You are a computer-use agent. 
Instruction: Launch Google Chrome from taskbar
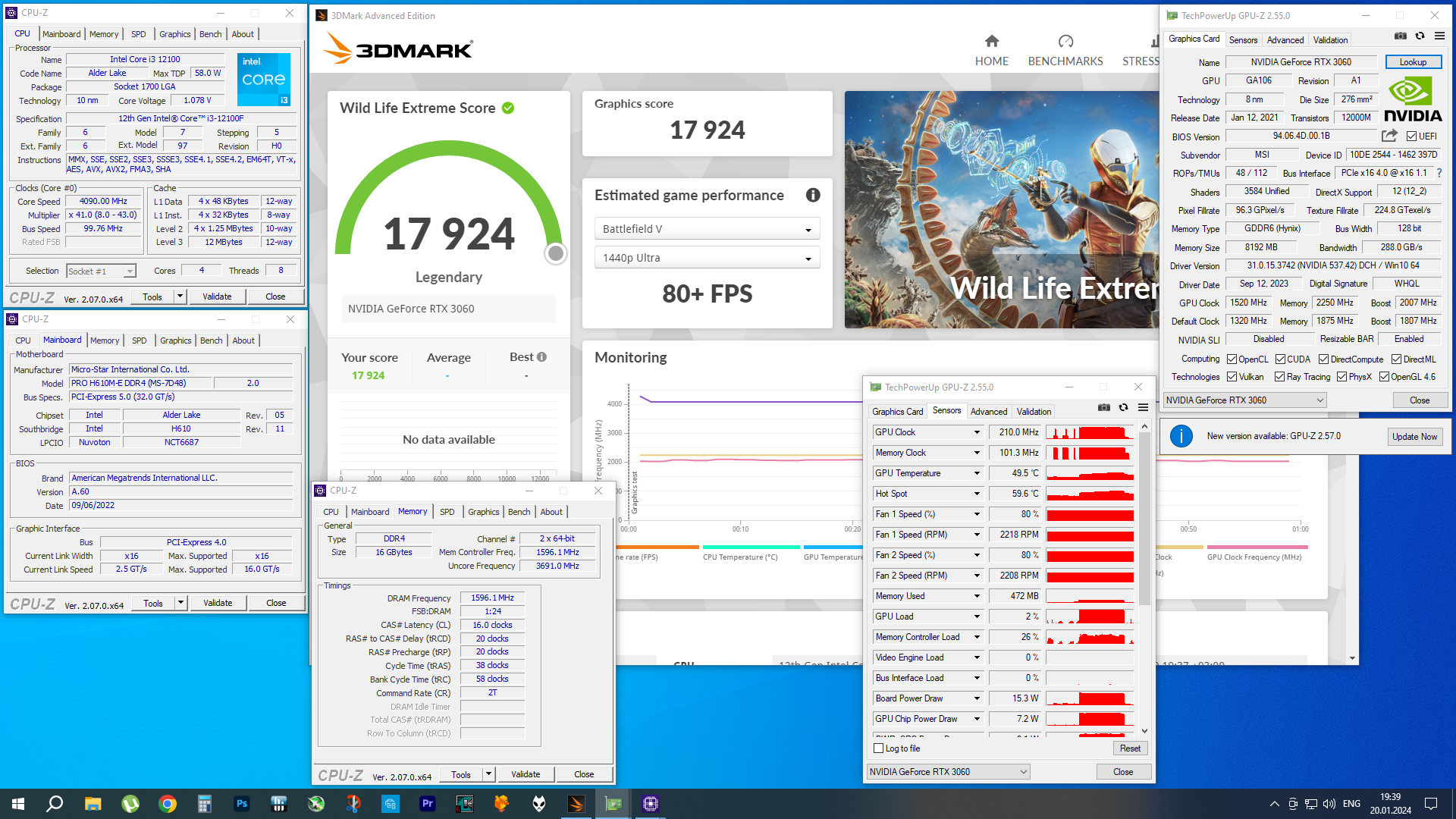[168, 804]
